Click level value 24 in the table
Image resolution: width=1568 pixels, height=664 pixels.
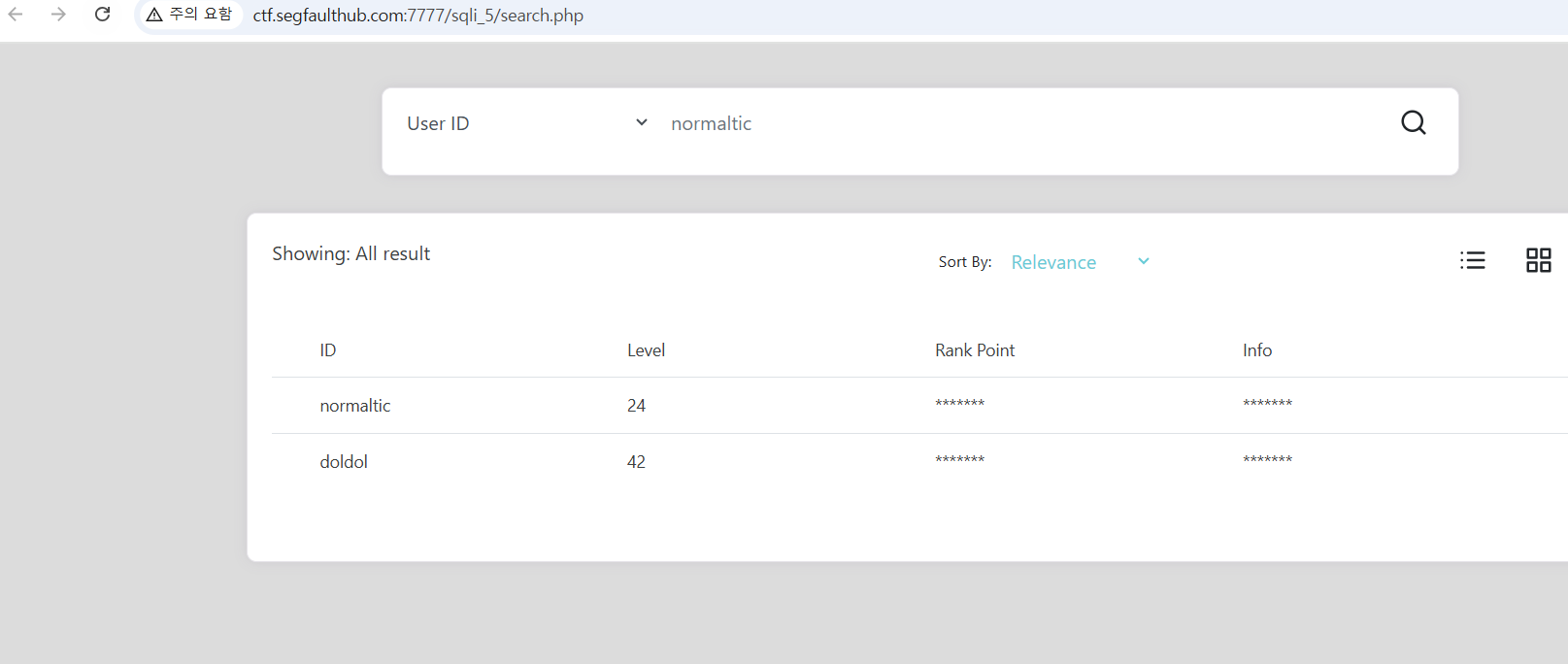click(x=636, y=406)
